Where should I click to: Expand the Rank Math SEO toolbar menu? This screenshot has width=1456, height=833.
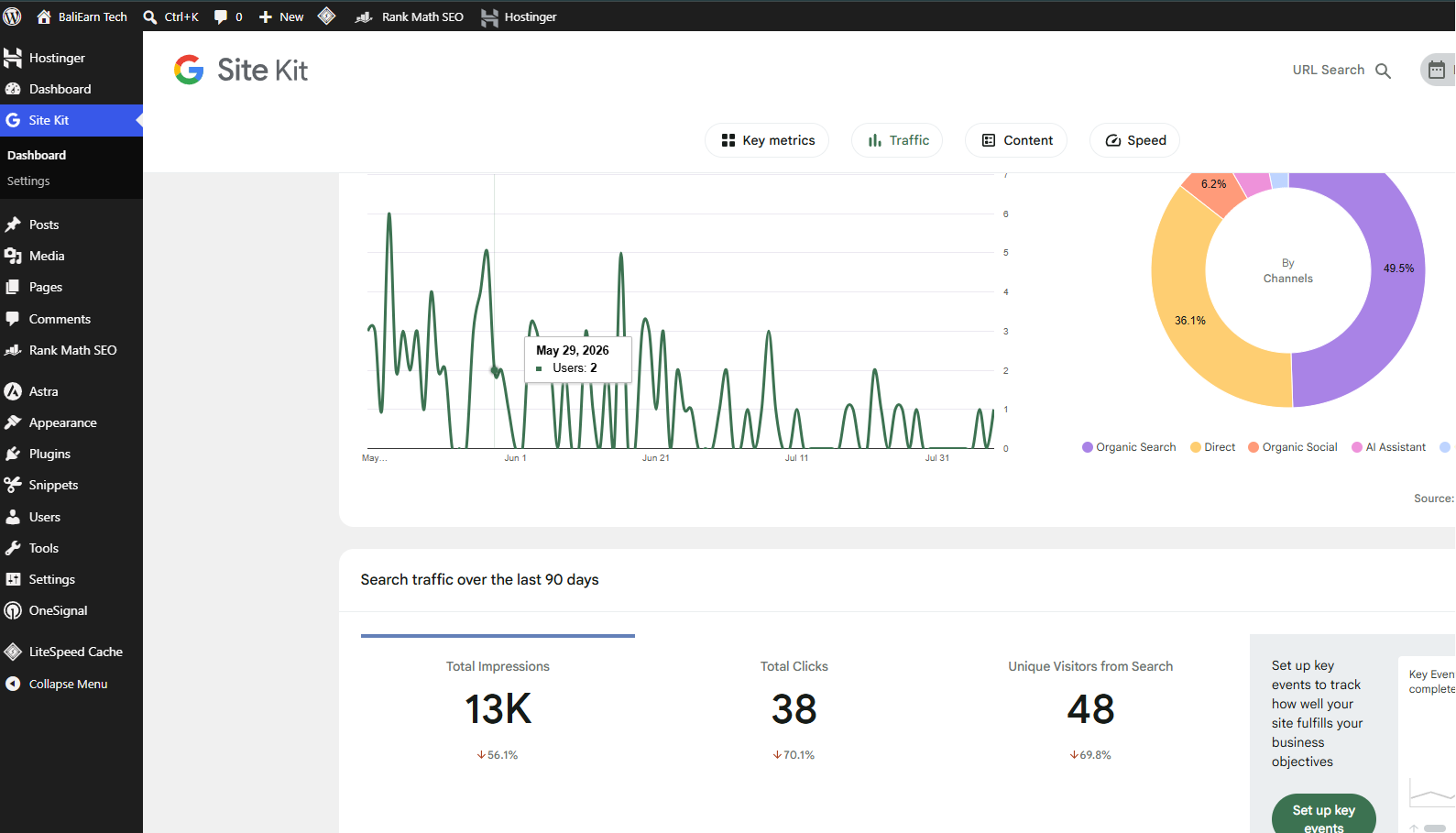(409, 16)
